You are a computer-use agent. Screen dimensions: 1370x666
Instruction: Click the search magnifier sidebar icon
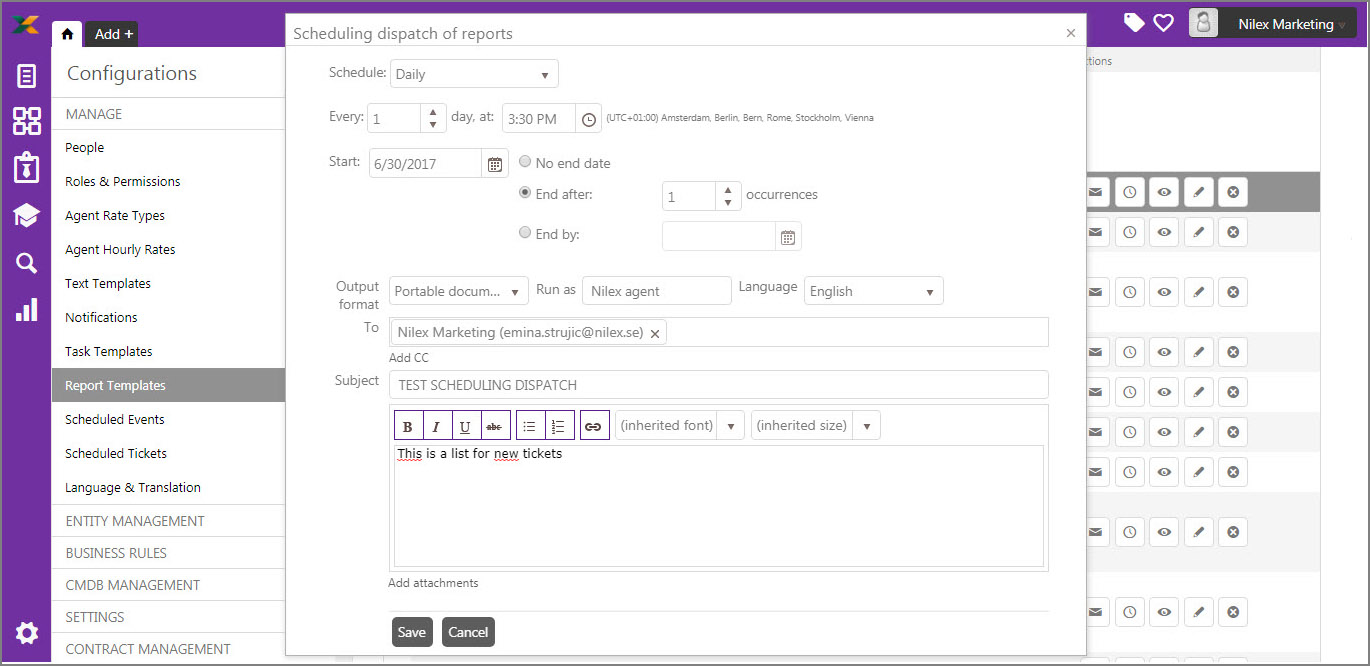(x=26, y=263)
